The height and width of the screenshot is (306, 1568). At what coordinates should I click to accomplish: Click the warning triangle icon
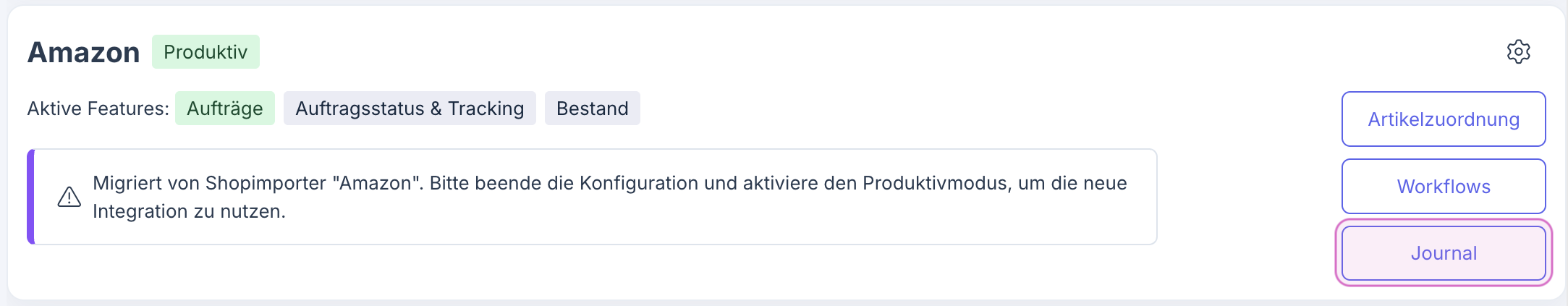[x=69, y=197]
